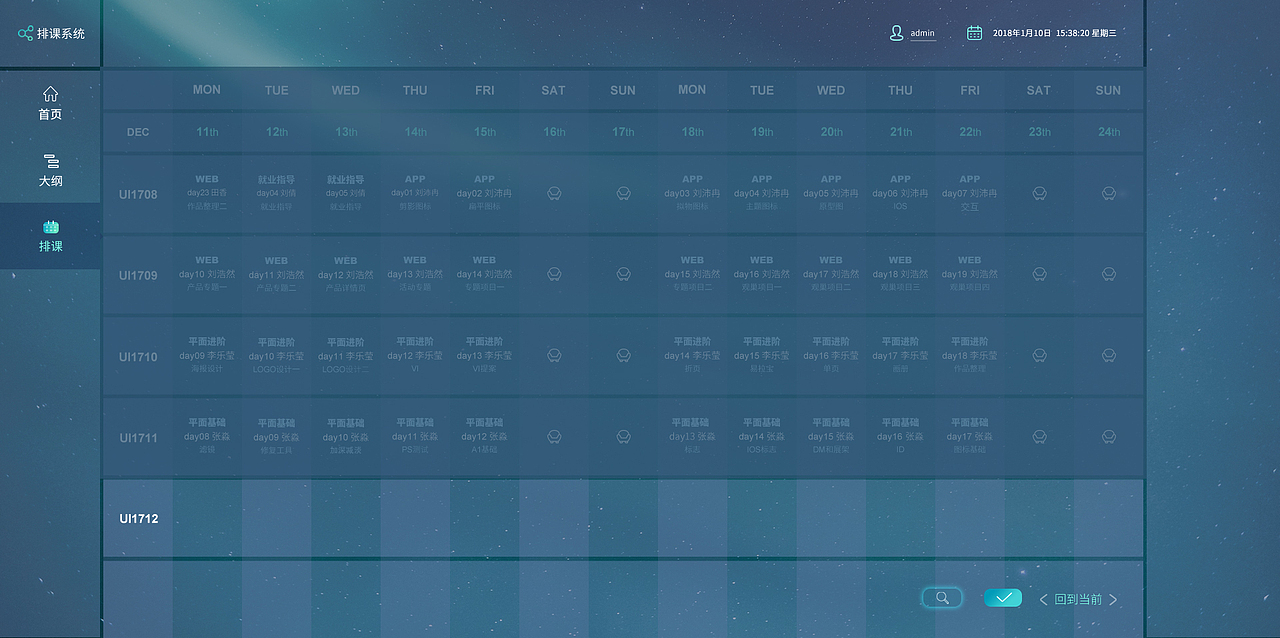Image resolution: width=1280 pixels, height=638 pixels.
Task: Open WEB day14 刘浩然 lesson cell
Action: 484,274
